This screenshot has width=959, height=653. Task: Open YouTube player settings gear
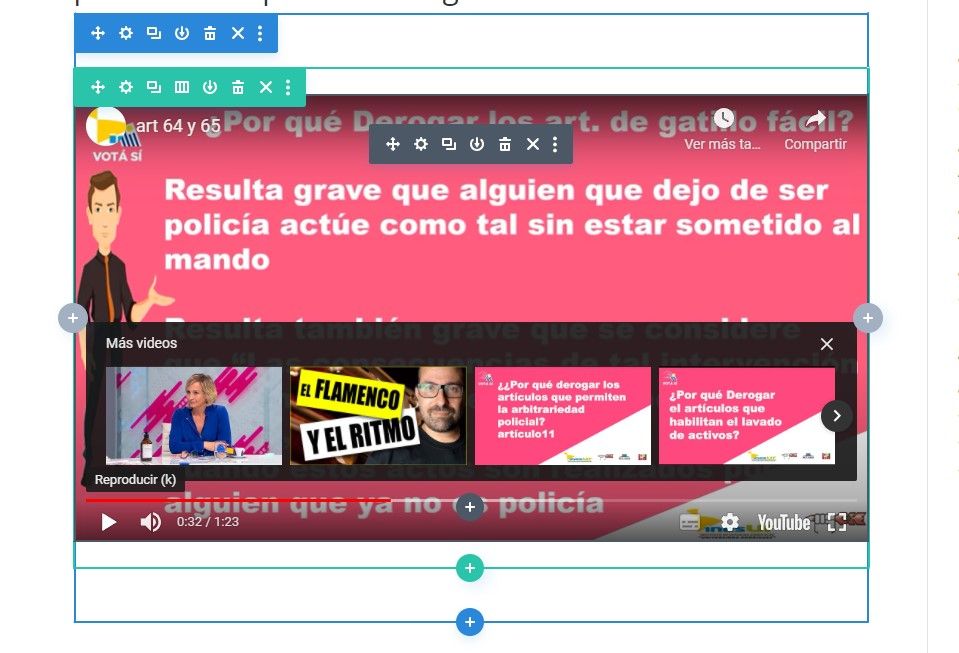click(730, 522)
